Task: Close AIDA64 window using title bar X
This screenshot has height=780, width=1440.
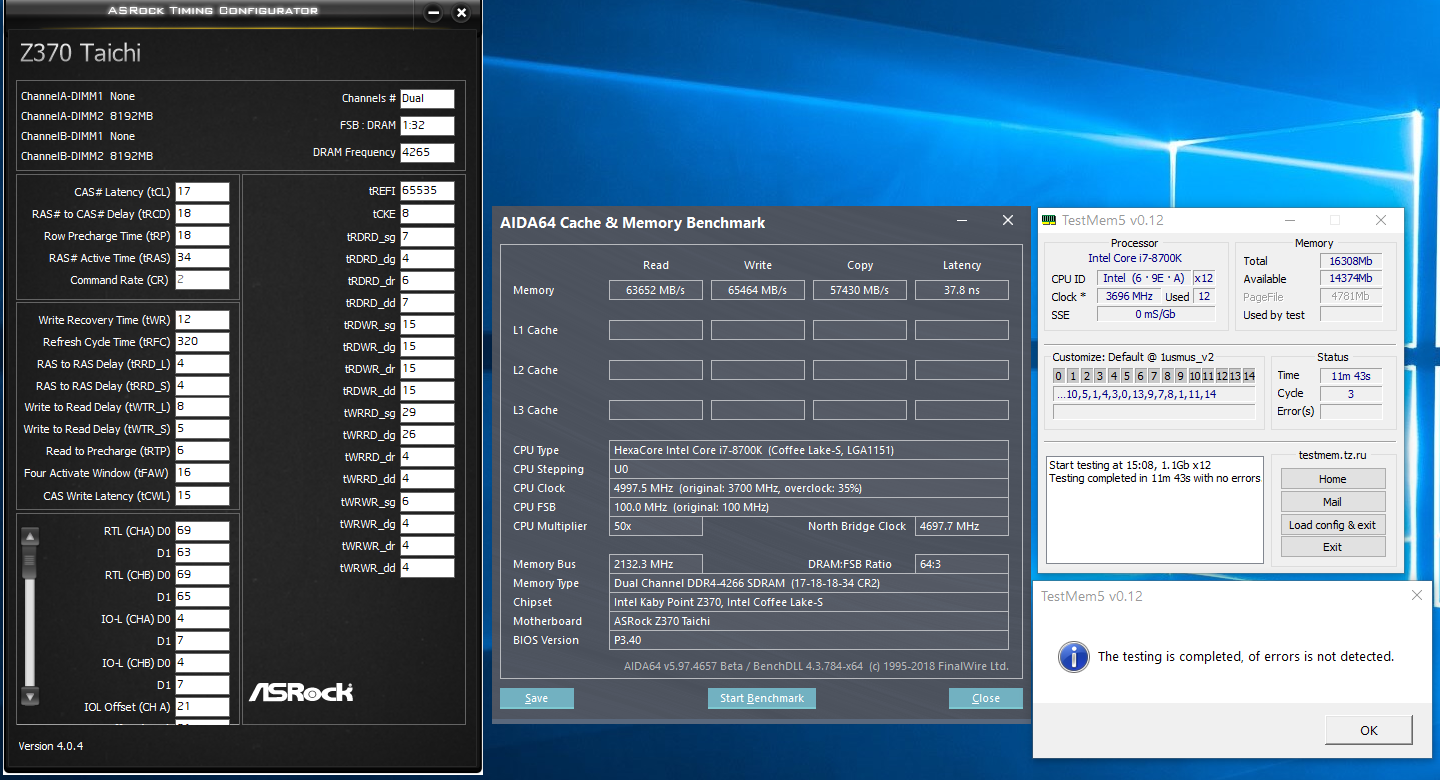Action: pyautogui.click(x=1008, y=221)
